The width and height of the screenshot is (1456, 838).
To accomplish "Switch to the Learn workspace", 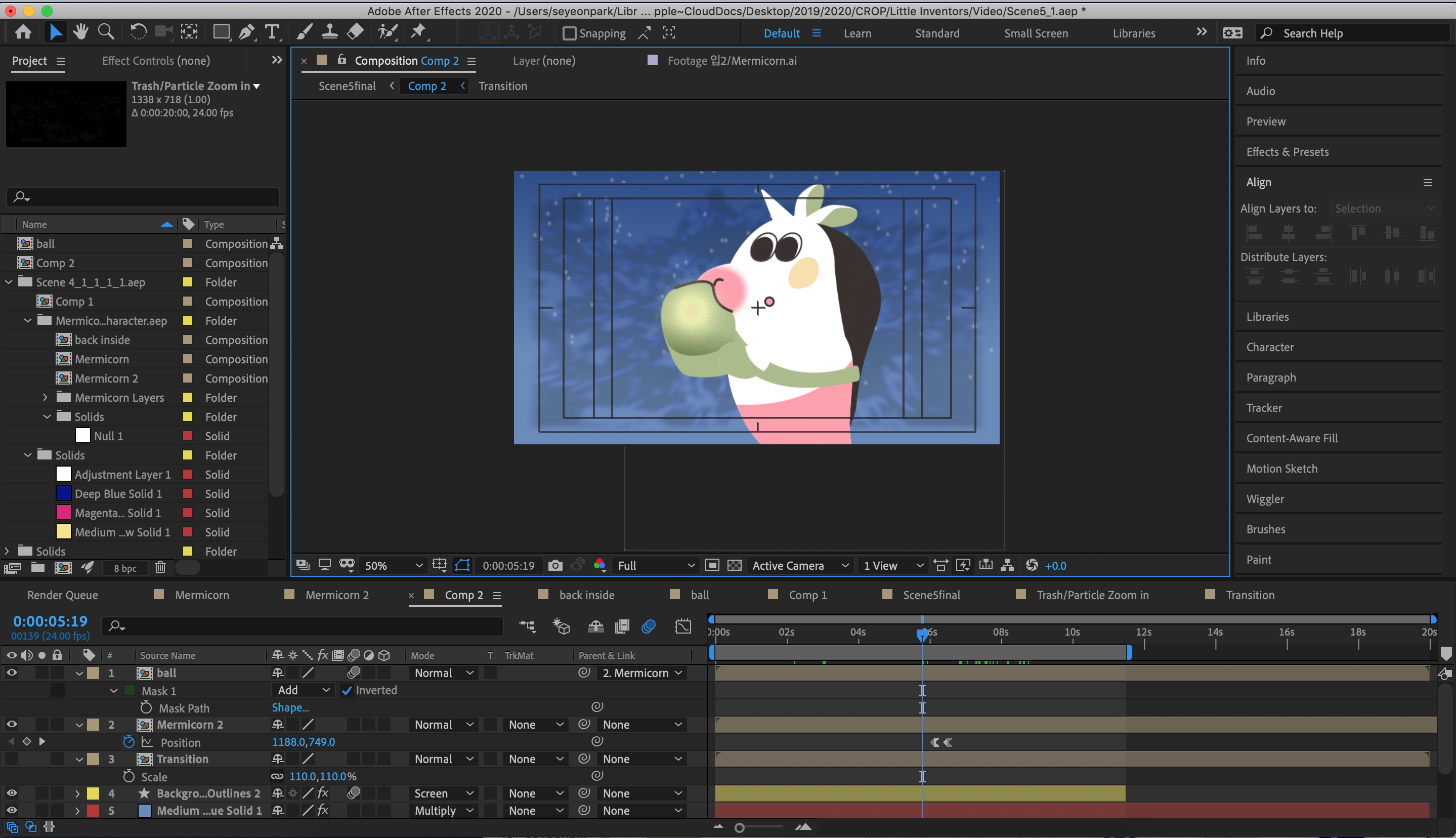I will point(857,33).
